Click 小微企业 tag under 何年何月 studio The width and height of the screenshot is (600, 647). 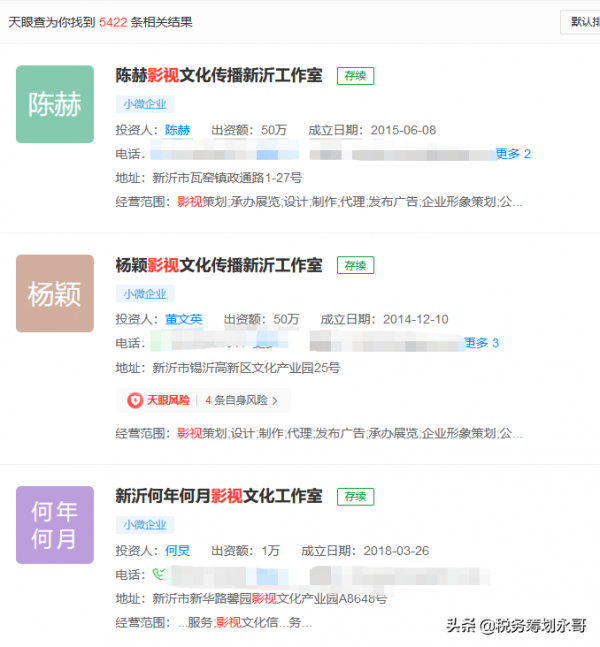pos(145,525)
